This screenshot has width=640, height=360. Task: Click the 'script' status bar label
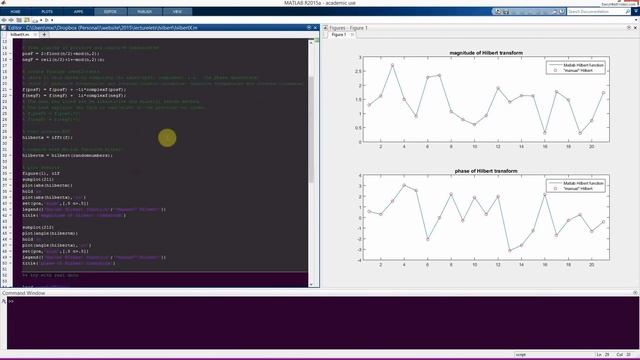point(521,355)
